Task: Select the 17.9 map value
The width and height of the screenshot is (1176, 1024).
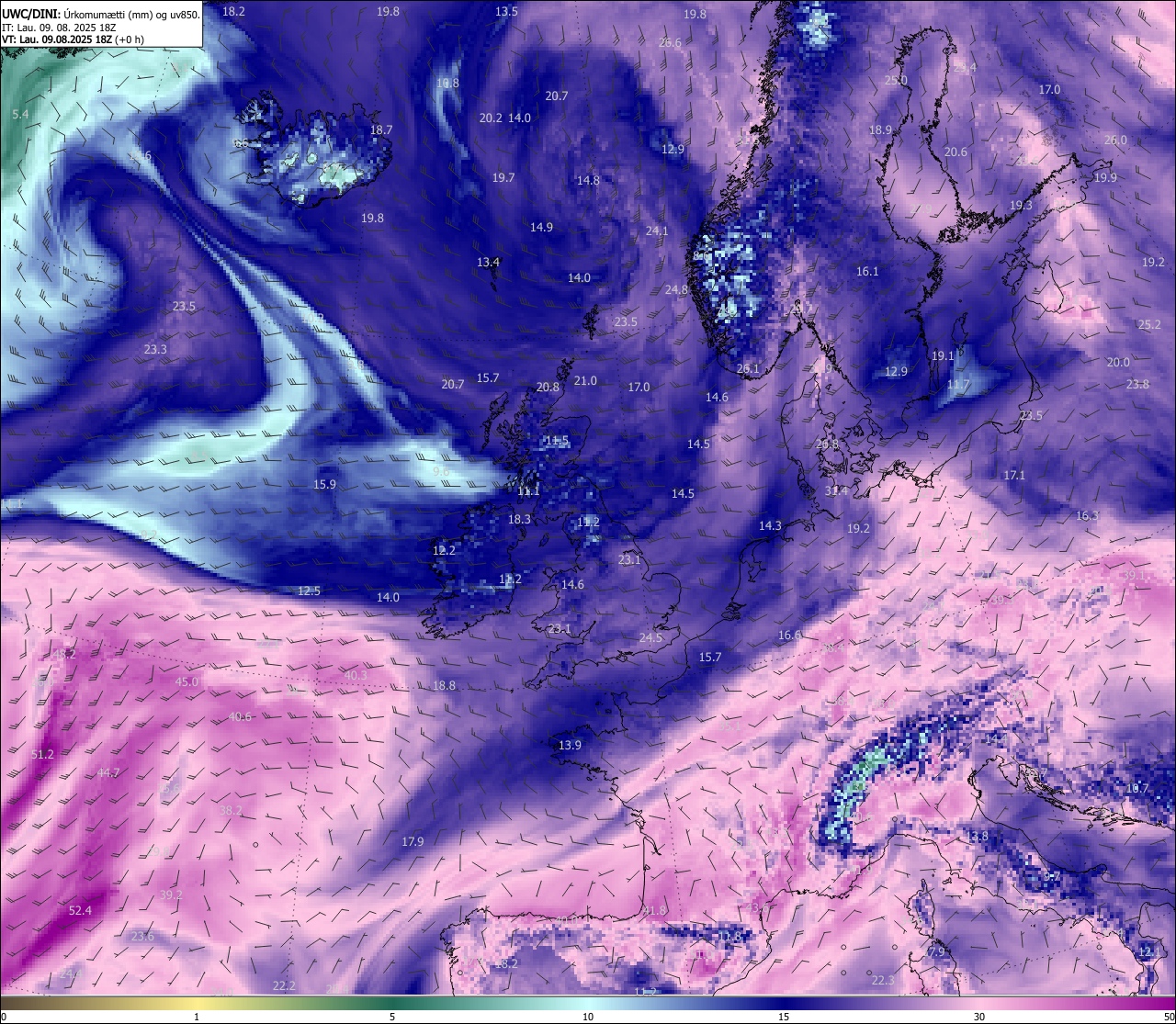Action: pyautogui.click(x=413, y=841)
